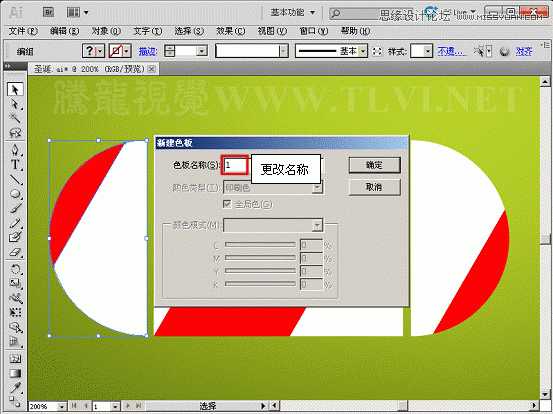Open the 对象 menu
The width and height of the screenshot is (553, 414).
pos(106,31)
